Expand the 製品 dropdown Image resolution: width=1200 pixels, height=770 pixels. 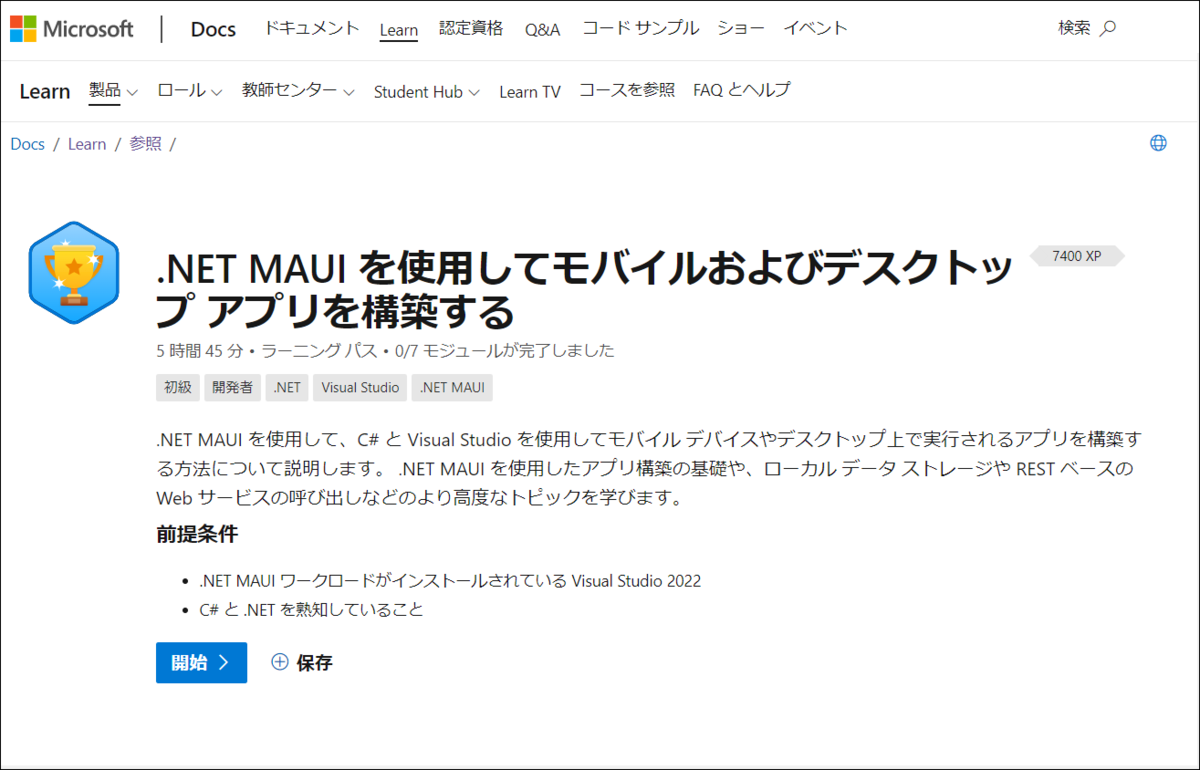[x=113, y=91]
